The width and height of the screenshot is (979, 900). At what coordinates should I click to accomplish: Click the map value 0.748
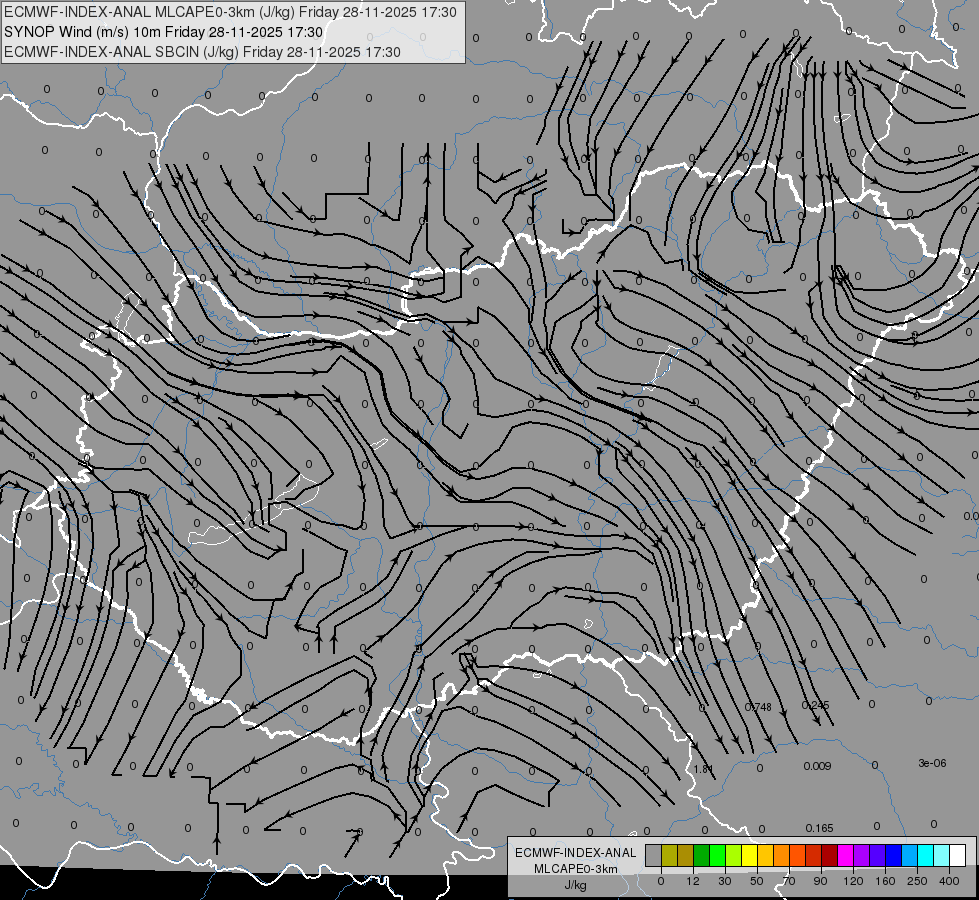pyautogui.click(x=758, y=707)
